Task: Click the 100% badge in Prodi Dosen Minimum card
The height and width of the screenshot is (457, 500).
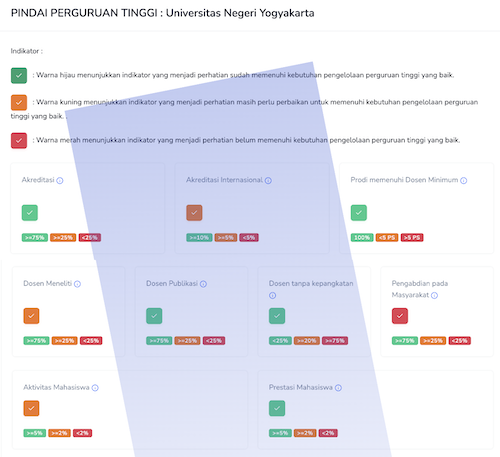Action: click(x=362, y=238)
